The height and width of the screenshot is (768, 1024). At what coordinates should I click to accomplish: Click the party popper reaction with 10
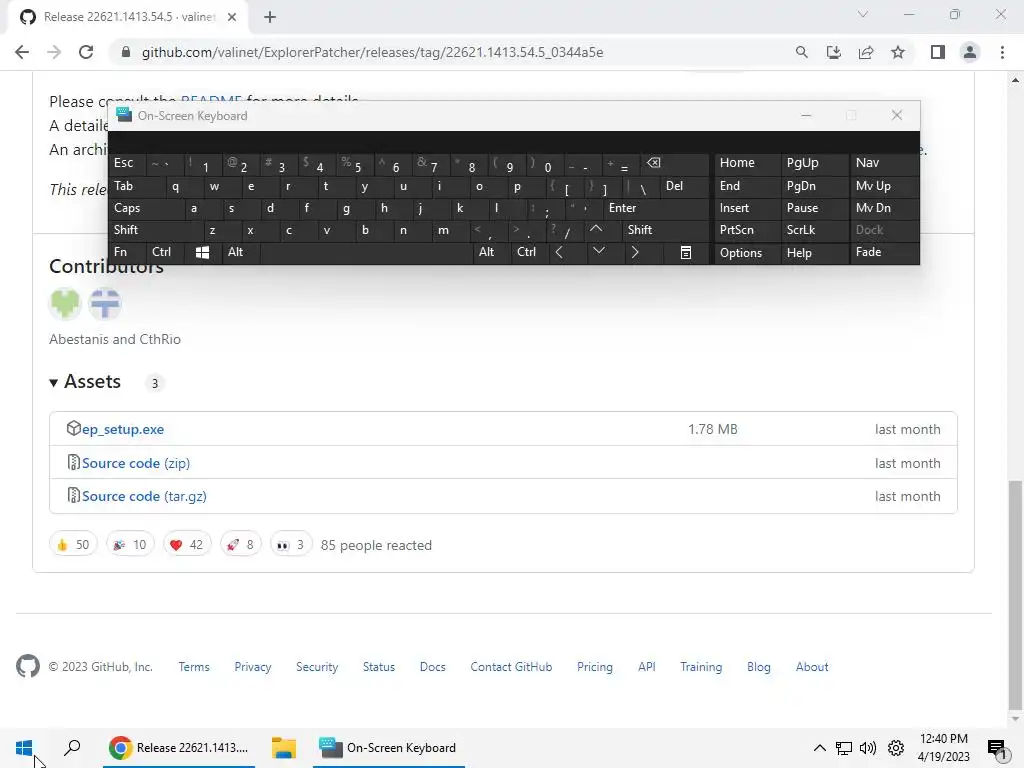[x=130, y=544]
